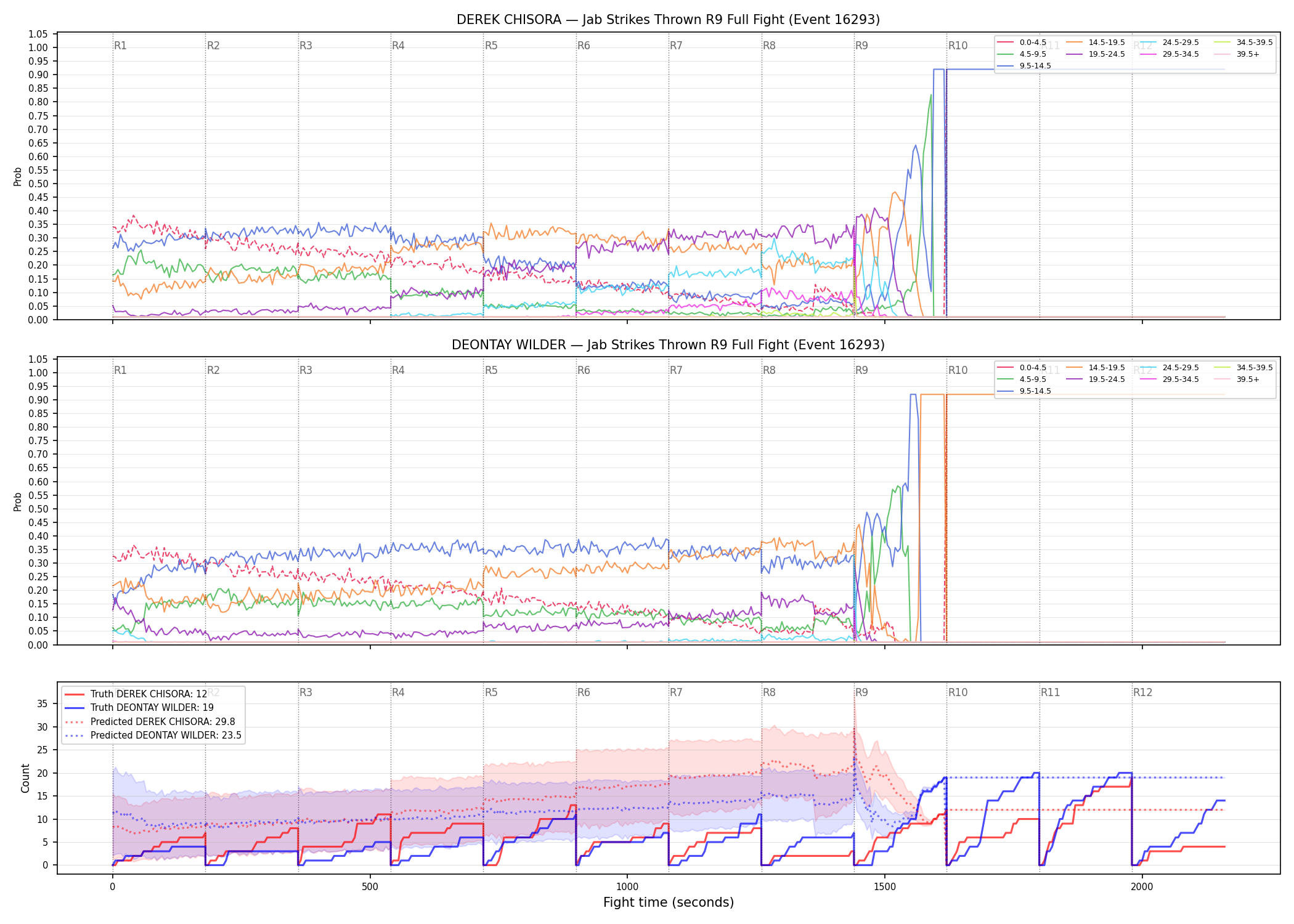Click the '1000' tick label on time axis
Image resolution: width=1294 pixels, height=924 pixels.
click(x=627, y=887)
